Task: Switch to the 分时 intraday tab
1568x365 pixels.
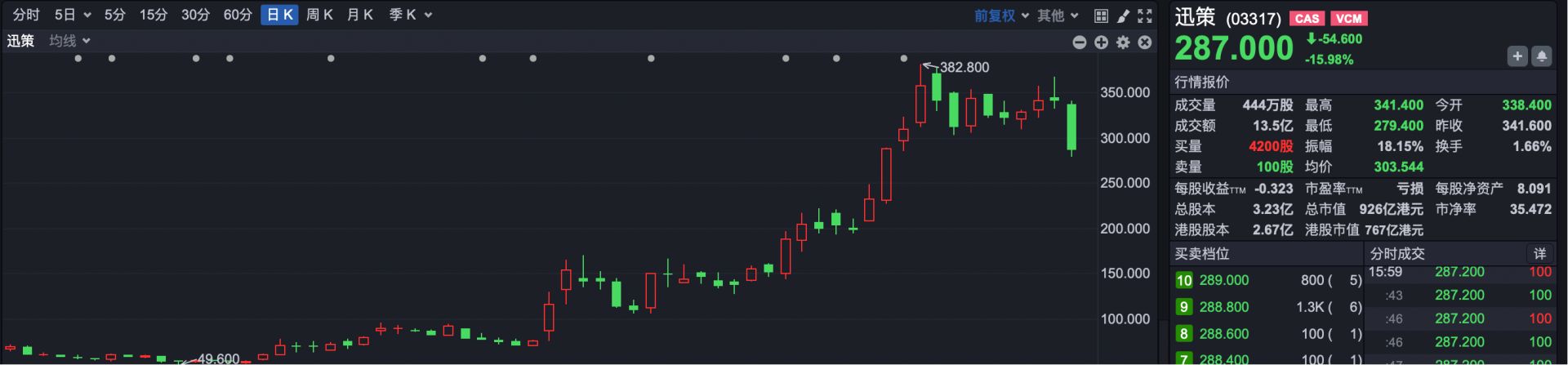Action: point(26,15)
